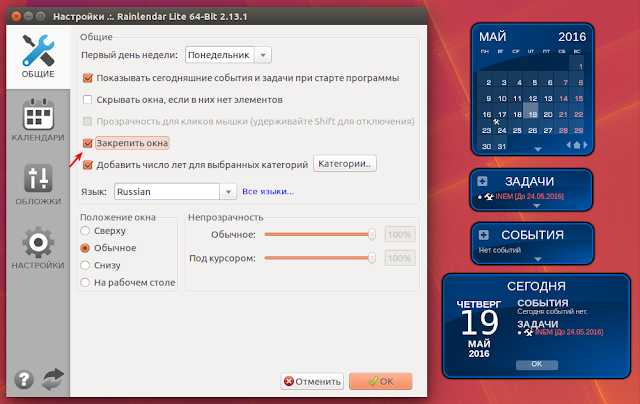Image resolution: width=640 pixels, height=404 pixels.
Task: Click the plus icon in the ЗАДАЧИ widget
Action: [482, 181]
